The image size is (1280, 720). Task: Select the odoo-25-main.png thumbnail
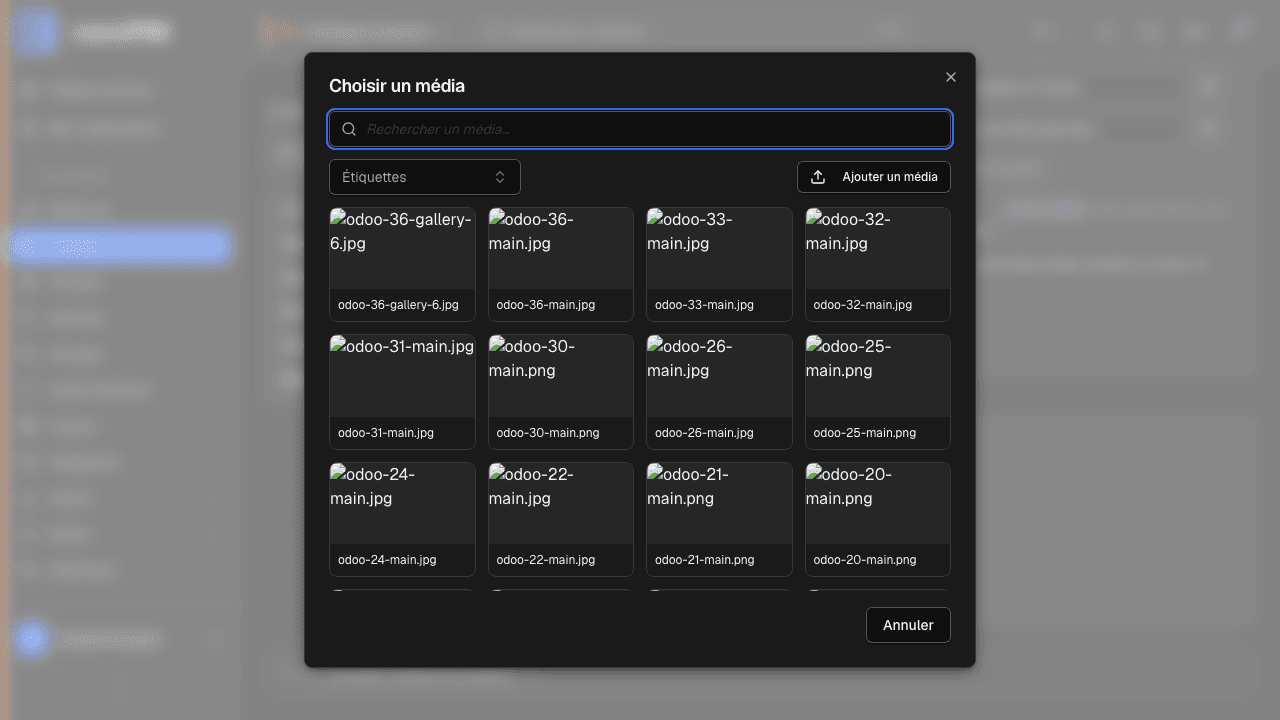(x=878, y=375)
